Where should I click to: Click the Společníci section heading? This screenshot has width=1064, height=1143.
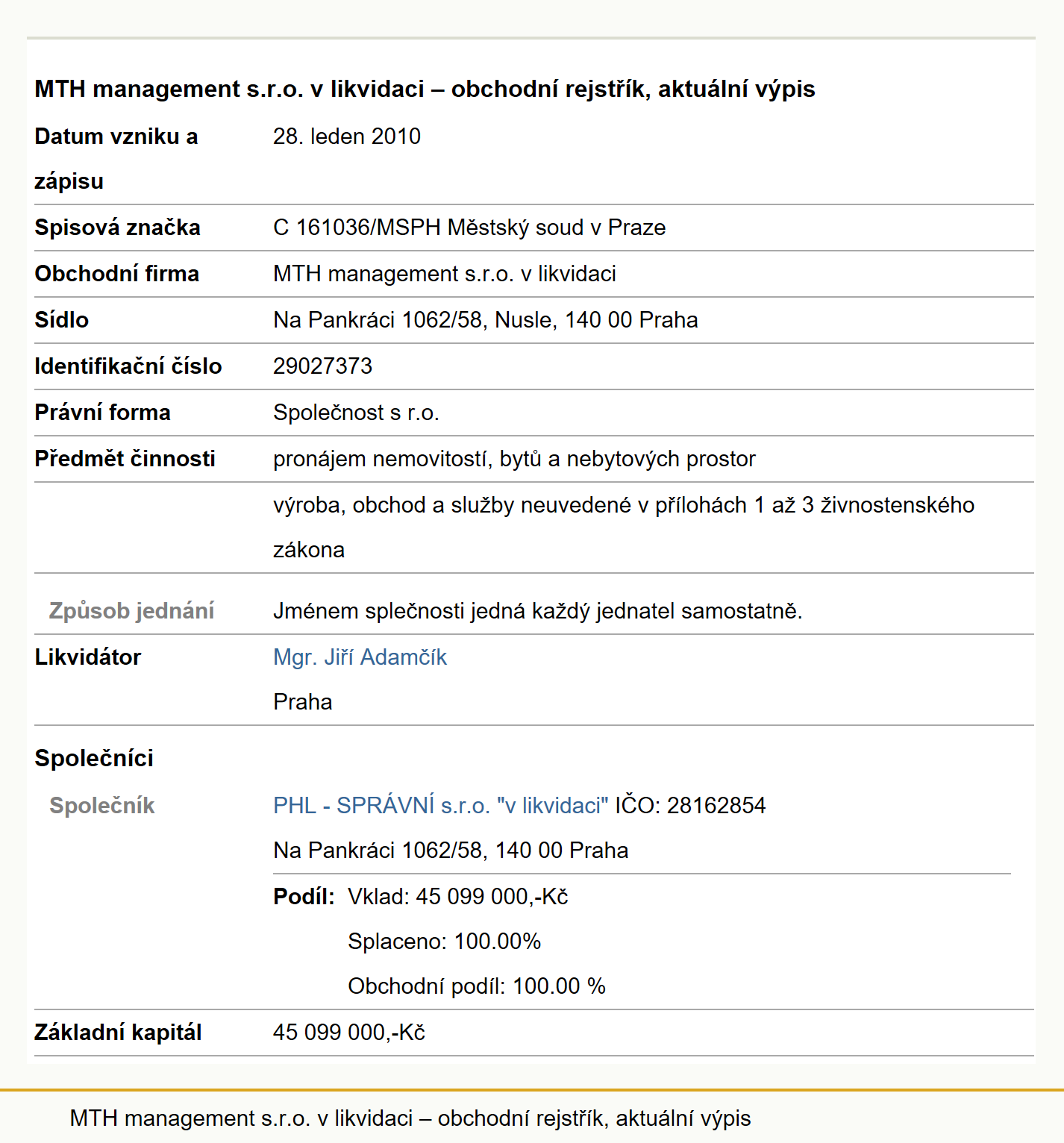(x=94, y=758)
